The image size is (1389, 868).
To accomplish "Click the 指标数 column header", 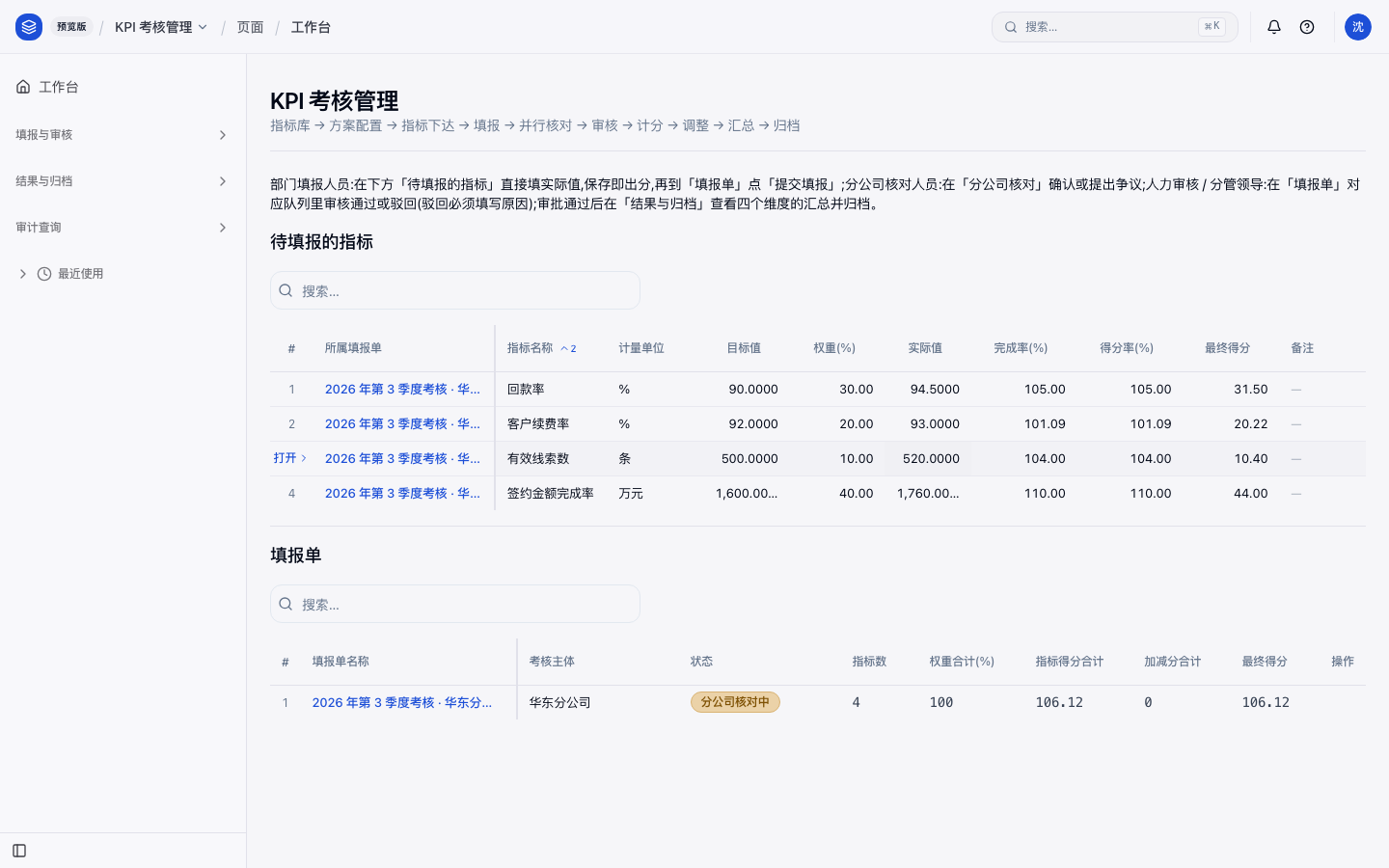I will 869,662.
